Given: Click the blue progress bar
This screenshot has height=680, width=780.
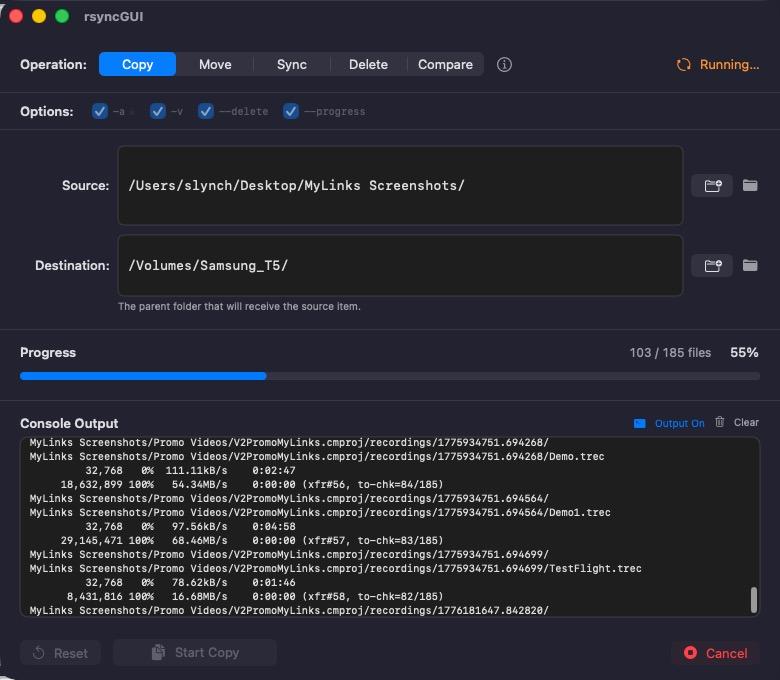Looking at the screenshot, I should pyautogui.click(x=143, y=376).
